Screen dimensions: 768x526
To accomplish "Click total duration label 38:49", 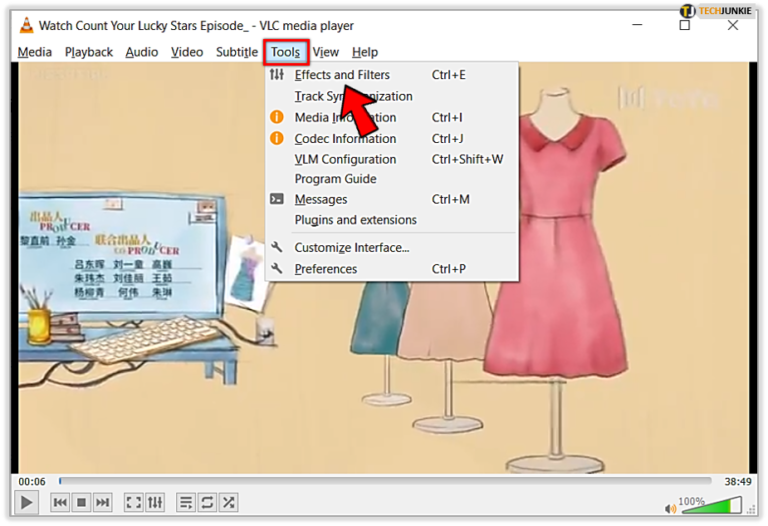I will [738, 482].
